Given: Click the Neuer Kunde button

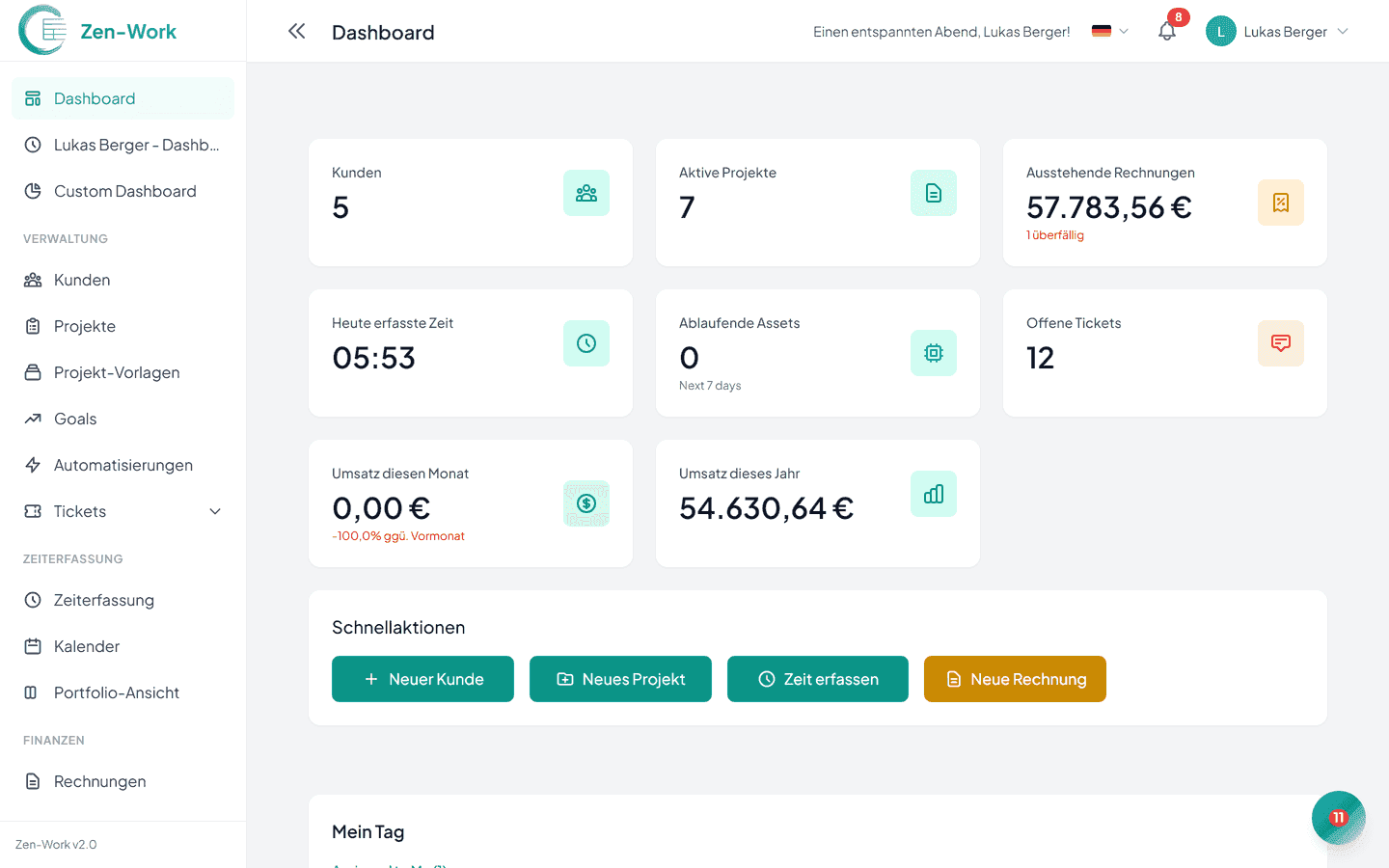Looking at the screenshot, I should [422, 679].
